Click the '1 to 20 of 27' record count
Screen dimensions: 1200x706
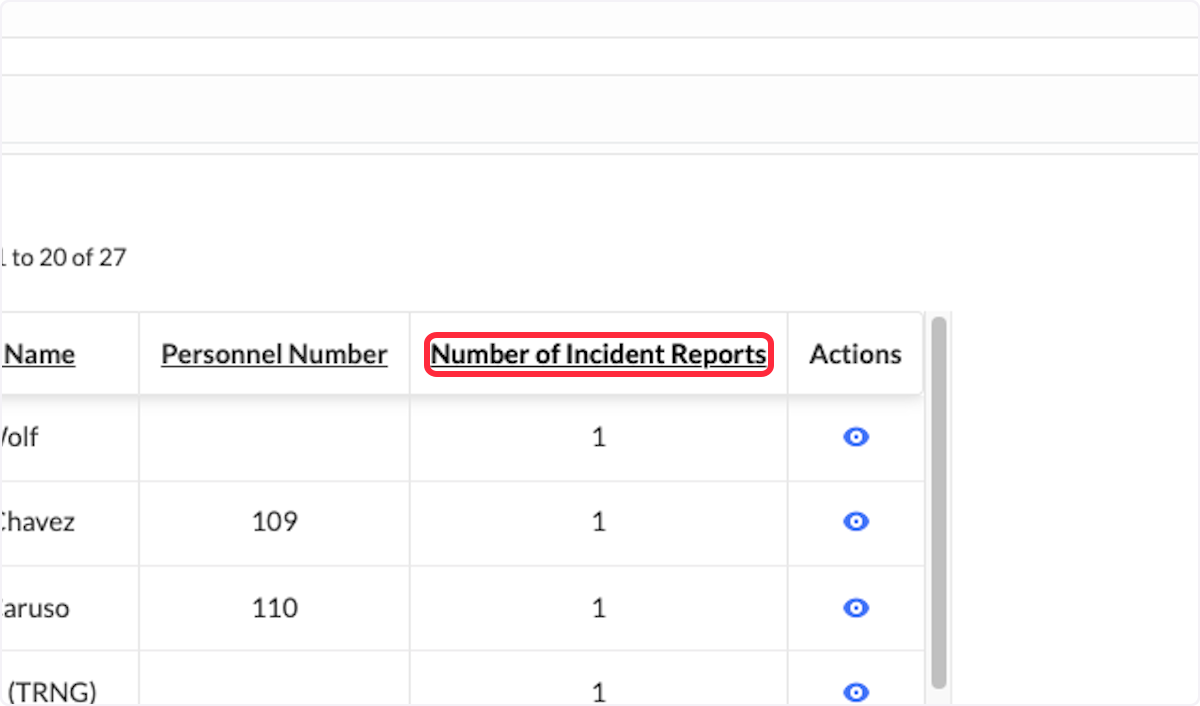(x=63, y=257)
